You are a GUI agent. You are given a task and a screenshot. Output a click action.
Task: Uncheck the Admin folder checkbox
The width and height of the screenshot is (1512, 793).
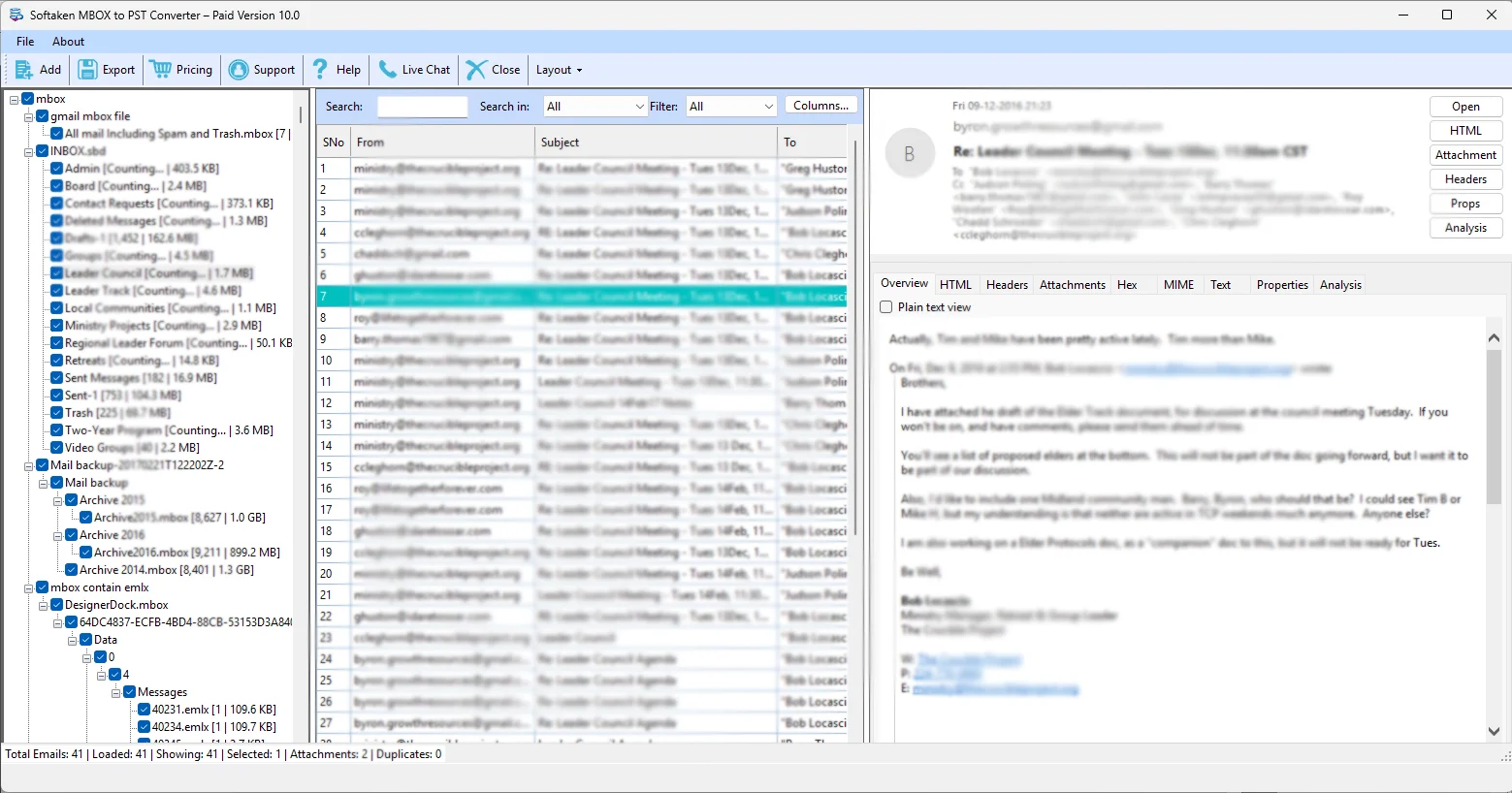57,169
